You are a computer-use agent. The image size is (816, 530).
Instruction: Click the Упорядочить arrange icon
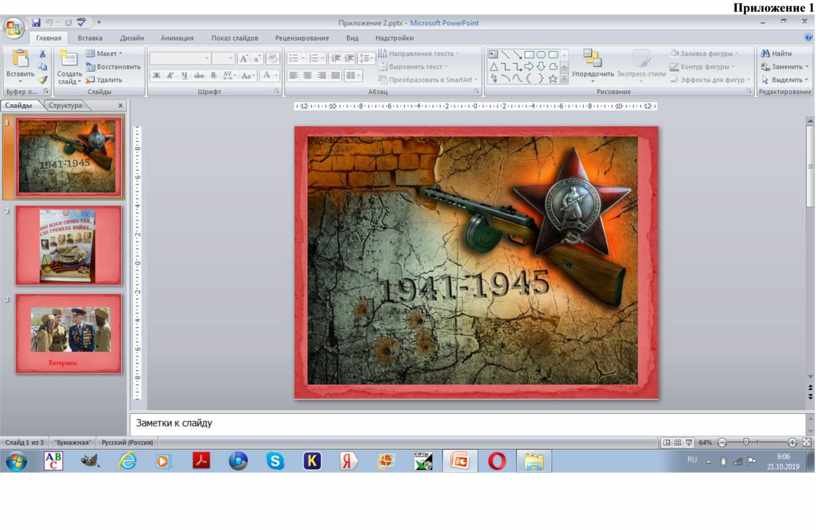point(592,58)
